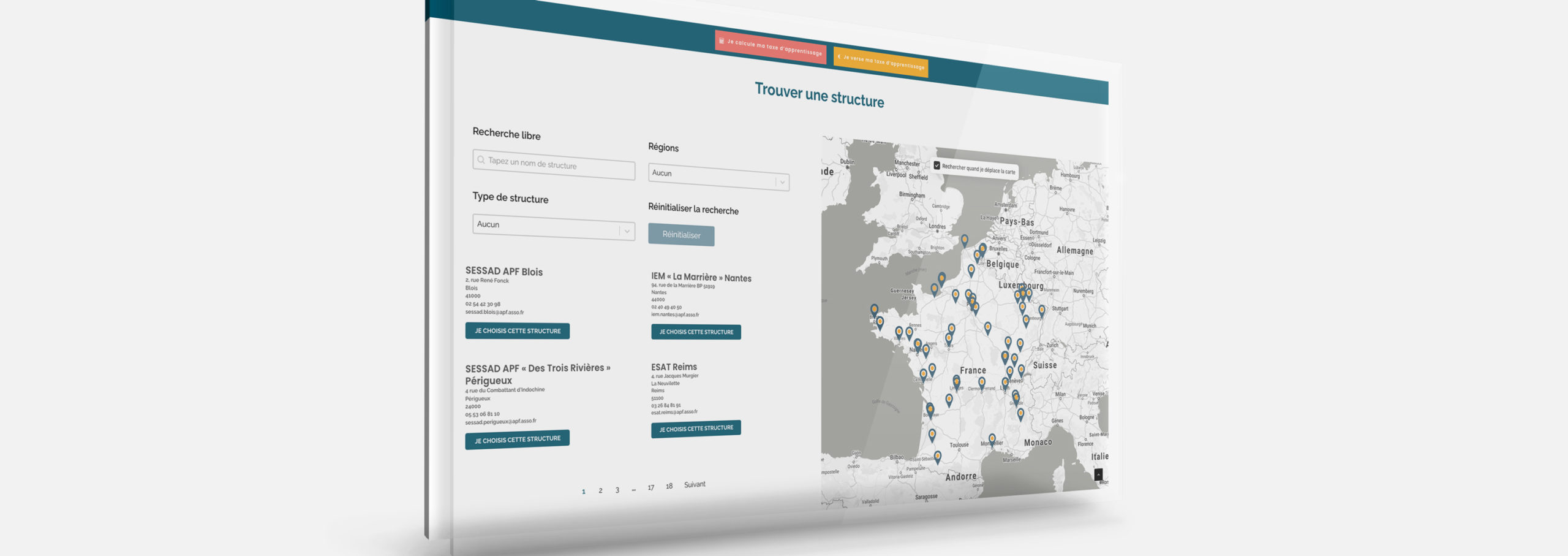Open the Régions dropdown
1568x556 pixels.
[718, 177]
